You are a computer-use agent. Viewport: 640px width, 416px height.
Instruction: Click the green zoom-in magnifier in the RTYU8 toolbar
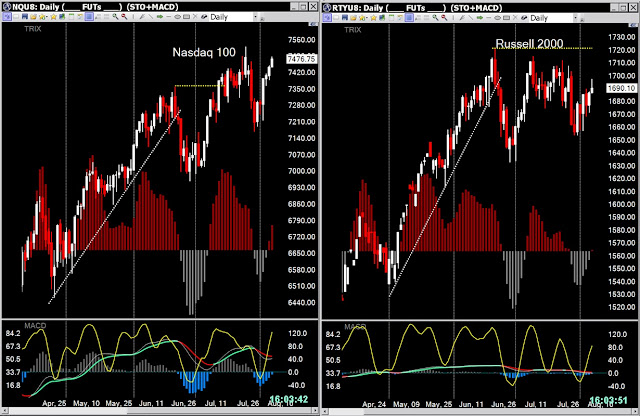(x=436, y=18)
